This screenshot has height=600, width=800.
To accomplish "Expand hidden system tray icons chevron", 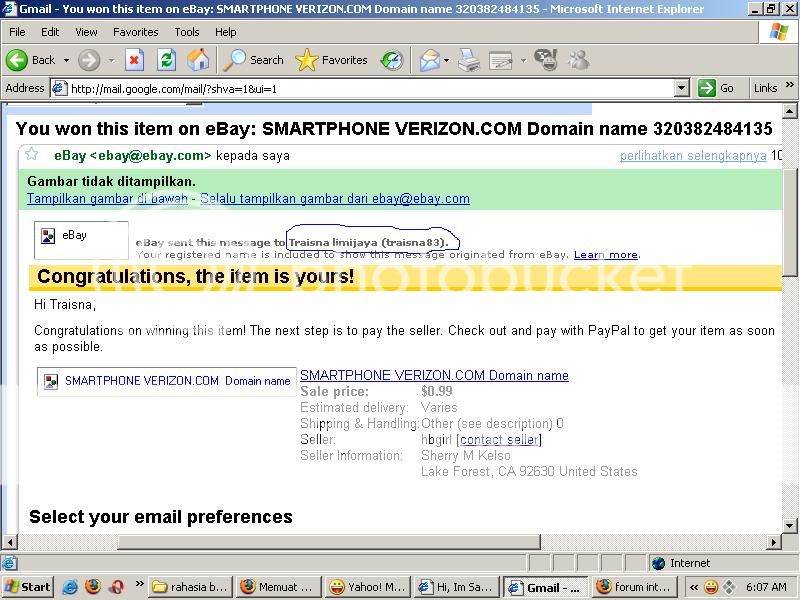I will pos(693,587).
